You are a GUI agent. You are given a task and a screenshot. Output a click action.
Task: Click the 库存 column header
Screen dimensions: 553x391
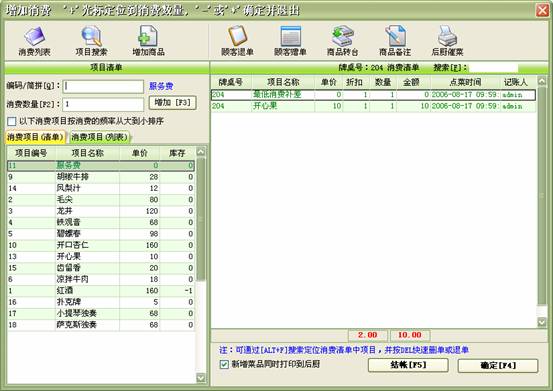[x=177, y=153]
